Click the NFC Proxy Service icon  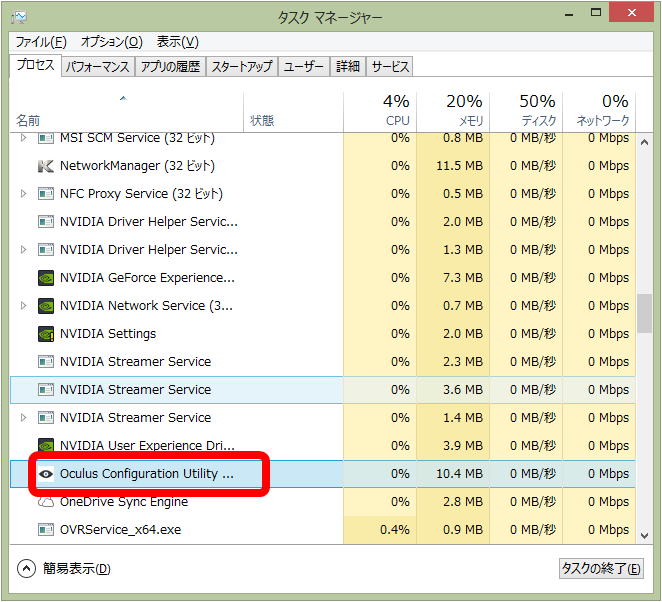[x=46, y=194]
